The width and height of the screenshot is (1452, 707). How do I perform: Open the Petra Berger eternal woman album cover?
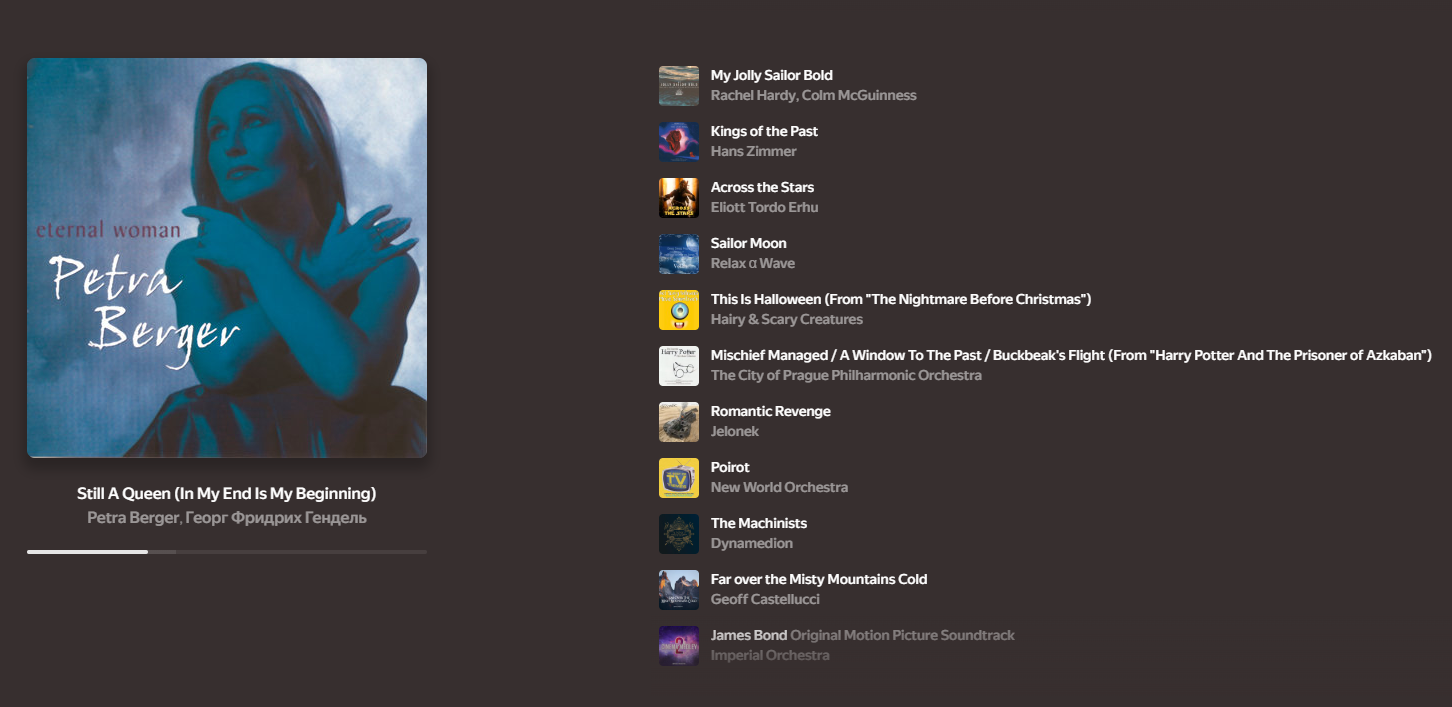pos(227,258)
